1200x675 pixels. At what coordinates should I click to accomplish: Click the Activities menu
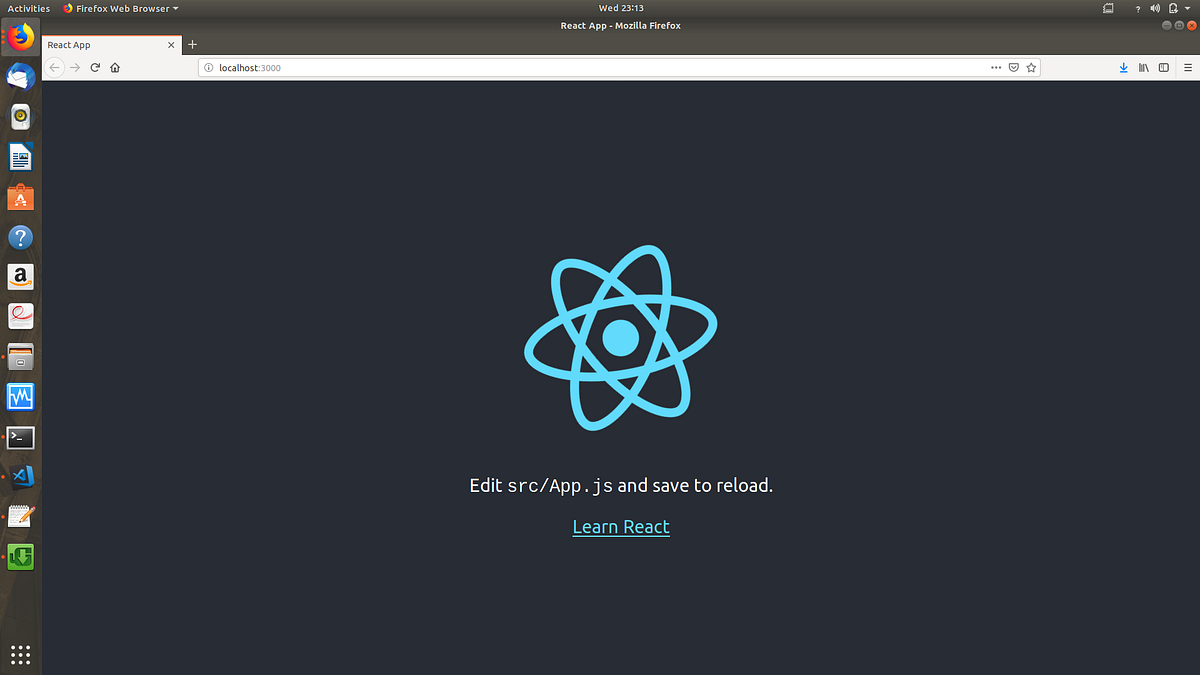coord(29,8)
